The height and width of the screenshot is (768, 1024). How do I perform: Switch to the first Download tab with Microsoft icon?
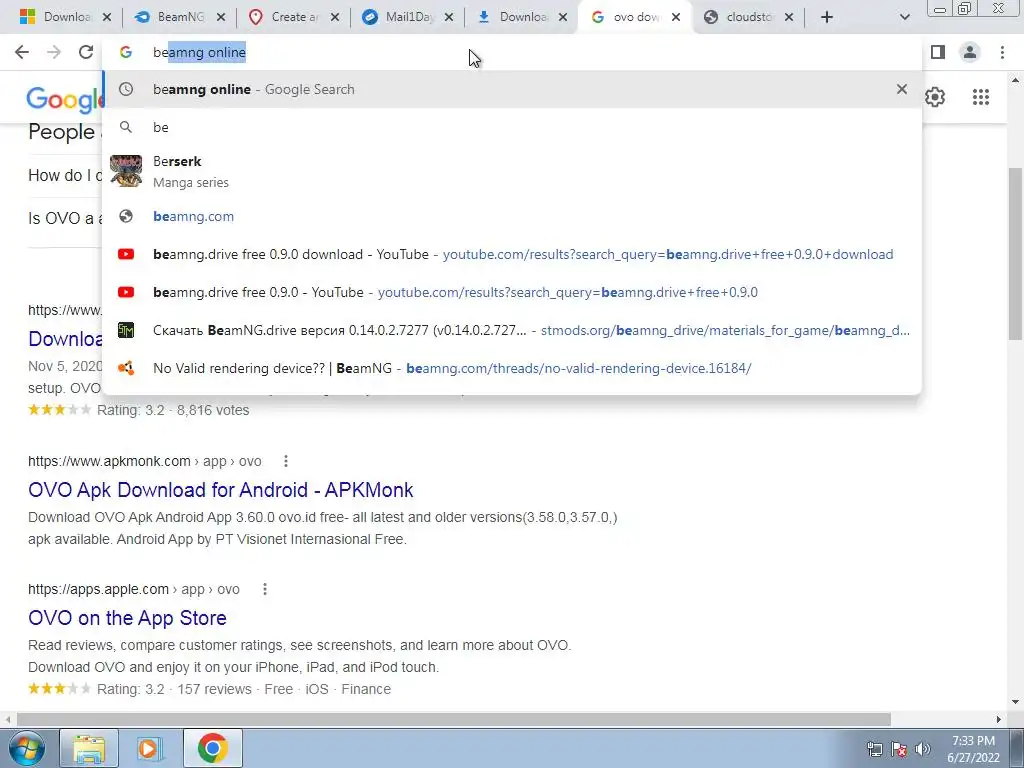tap(64, 17)
